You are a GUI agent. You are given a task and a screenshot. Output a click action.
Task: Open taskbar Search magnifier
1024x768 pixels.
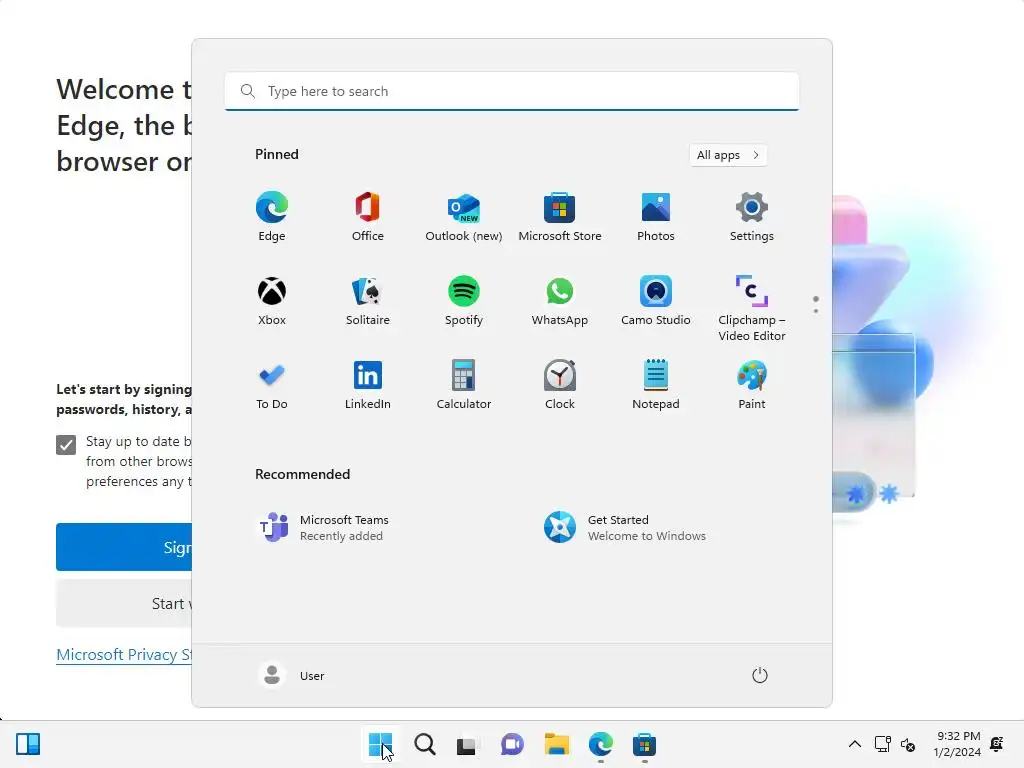[424, 744]
